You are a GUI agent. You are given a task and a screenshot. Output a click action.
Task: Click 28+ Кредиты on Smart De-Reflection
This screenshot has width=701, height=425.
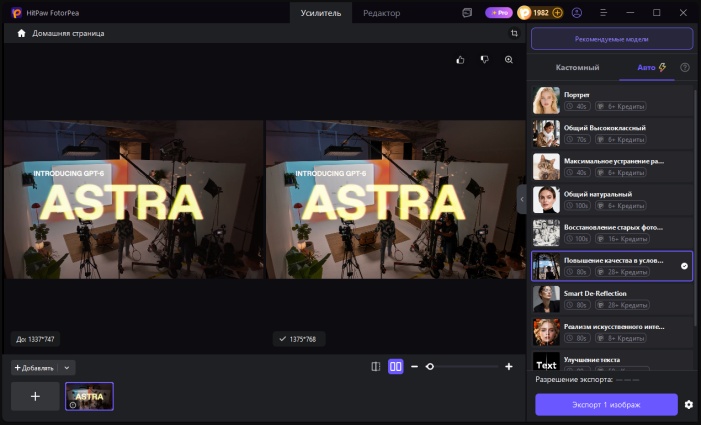pyautogui.click(x=622, y=305)
